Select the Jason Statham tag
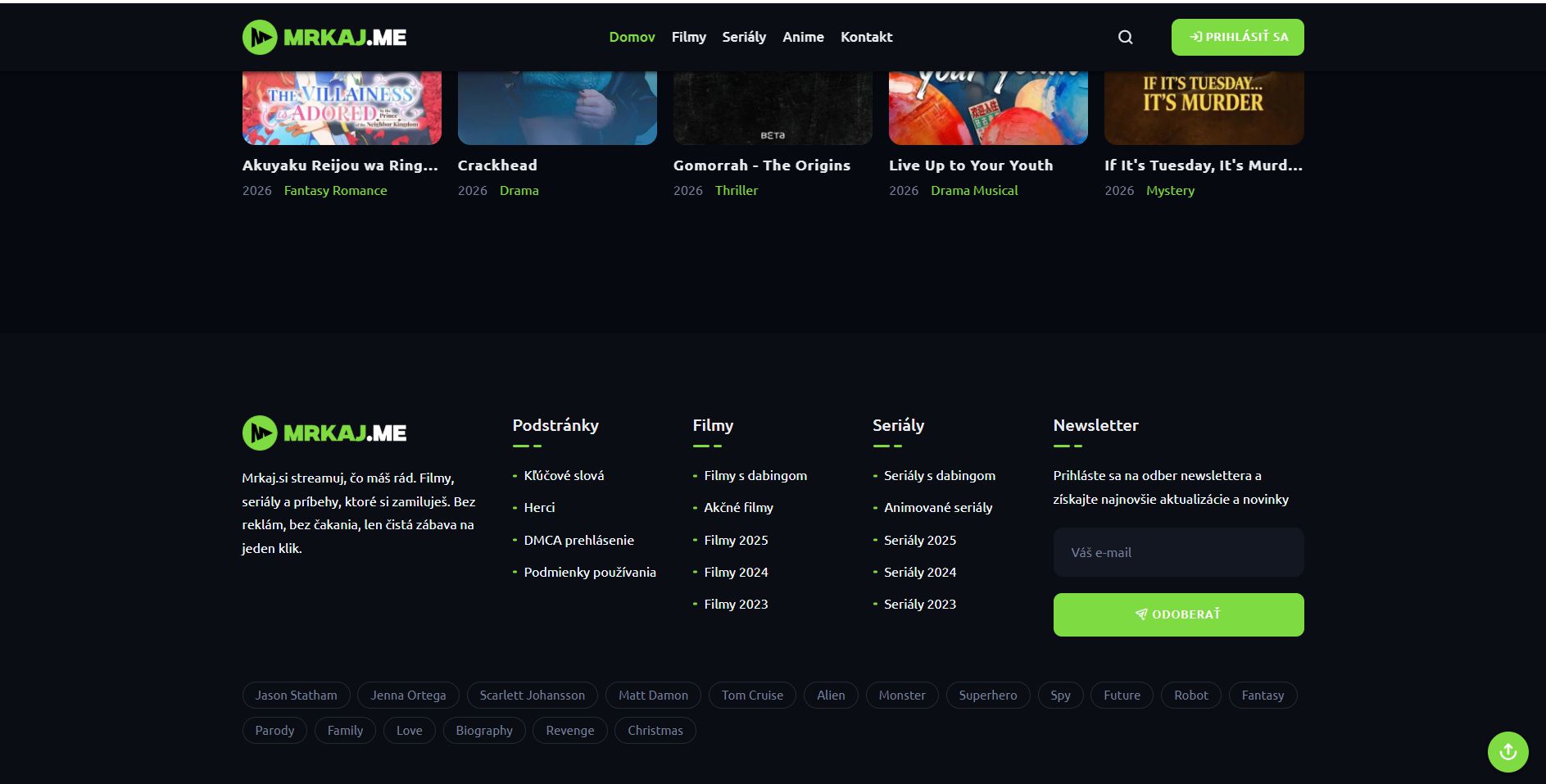 click(296, 696)
